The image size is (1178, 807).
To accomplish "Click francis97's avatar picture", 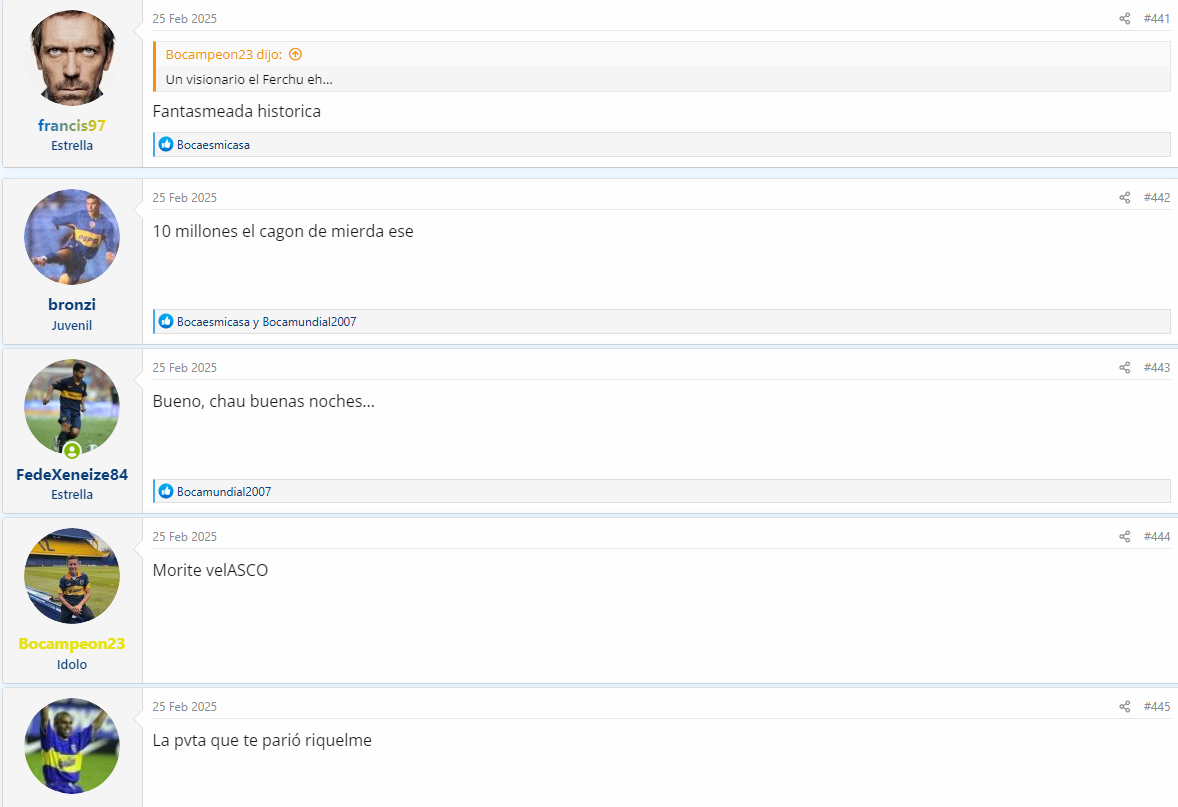I will pyautogui.click(x=72, y=58).
